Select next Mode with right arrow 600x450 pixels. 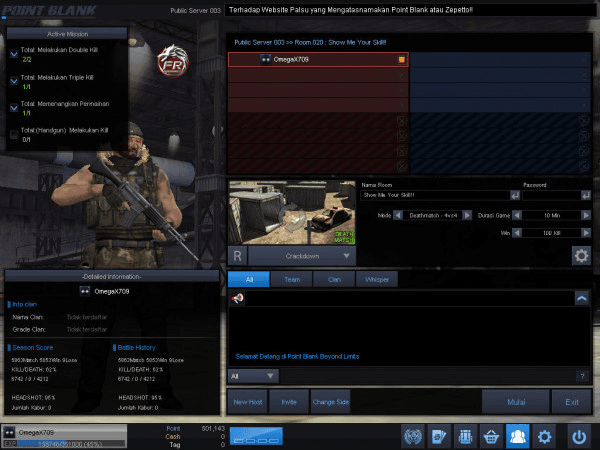[467, 215]
